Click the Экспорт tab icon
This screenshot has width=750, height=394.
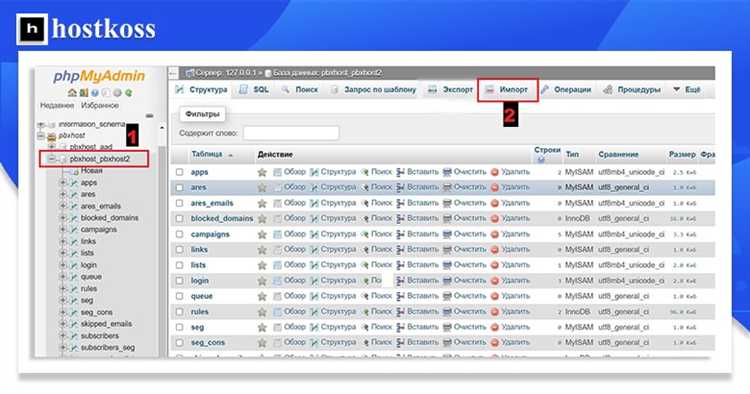432,89
